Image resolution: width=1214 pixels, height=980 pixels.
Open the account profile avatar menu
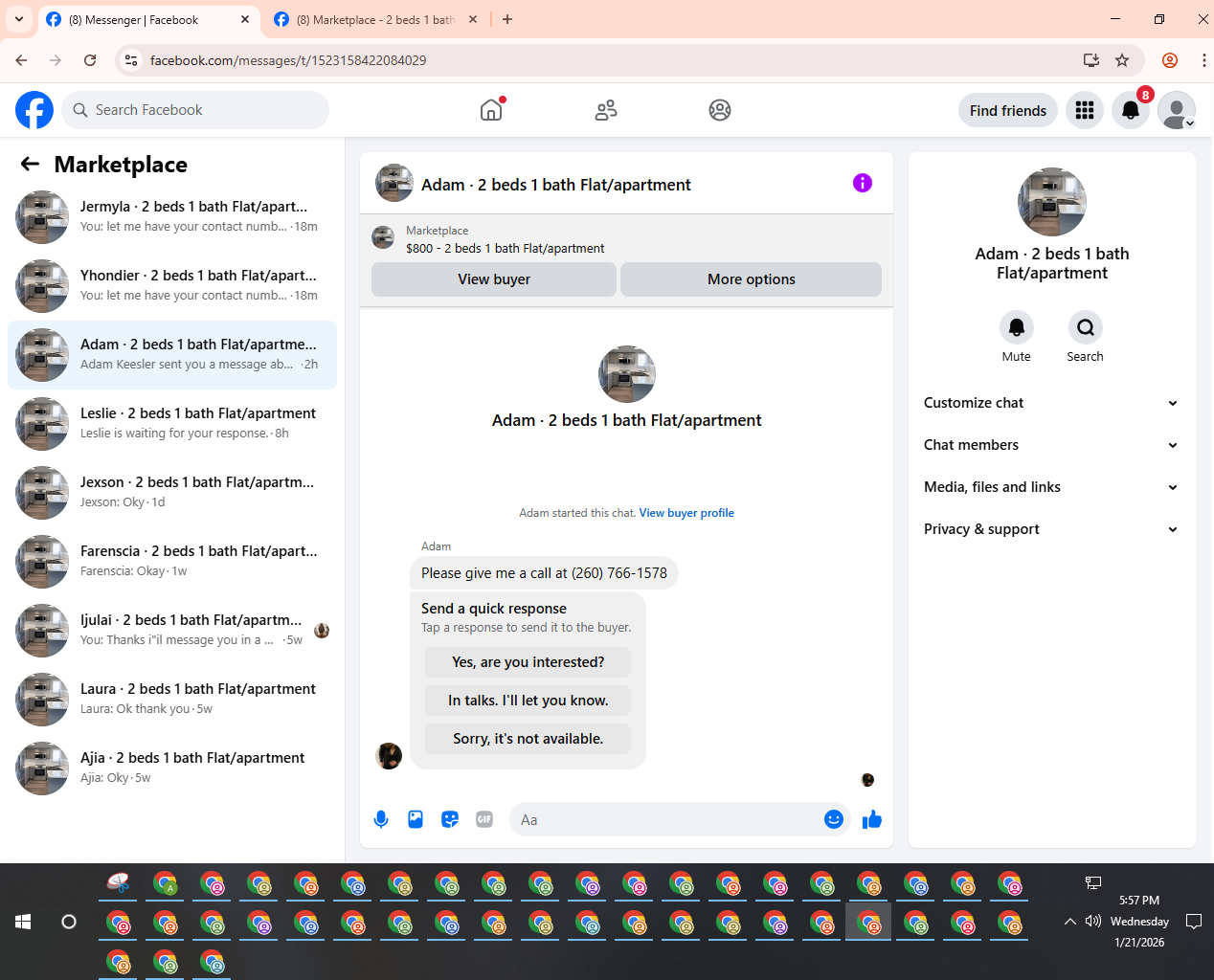(1177, 110)
